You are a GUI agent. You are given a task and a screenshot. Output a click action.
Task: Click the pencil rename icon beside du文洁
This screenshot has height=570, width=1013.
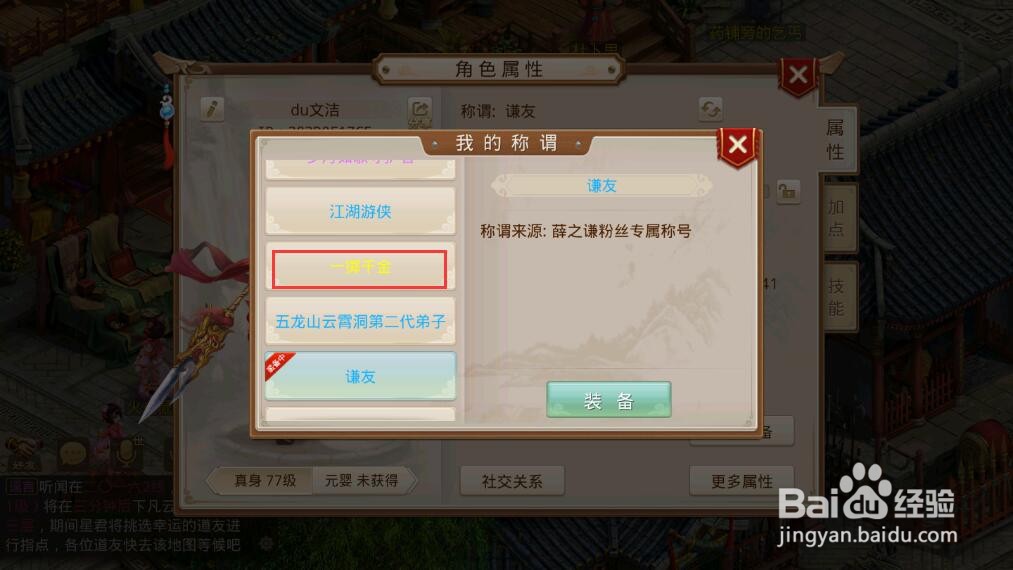pyautogui.click(x=211, y=109)
